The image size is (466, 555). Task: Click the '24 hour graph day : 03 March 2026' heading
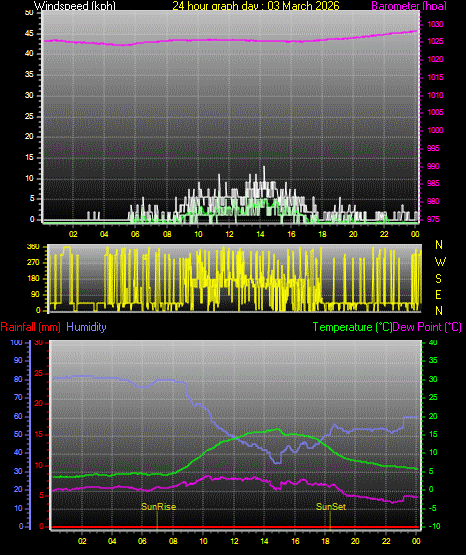pos(256,6)
